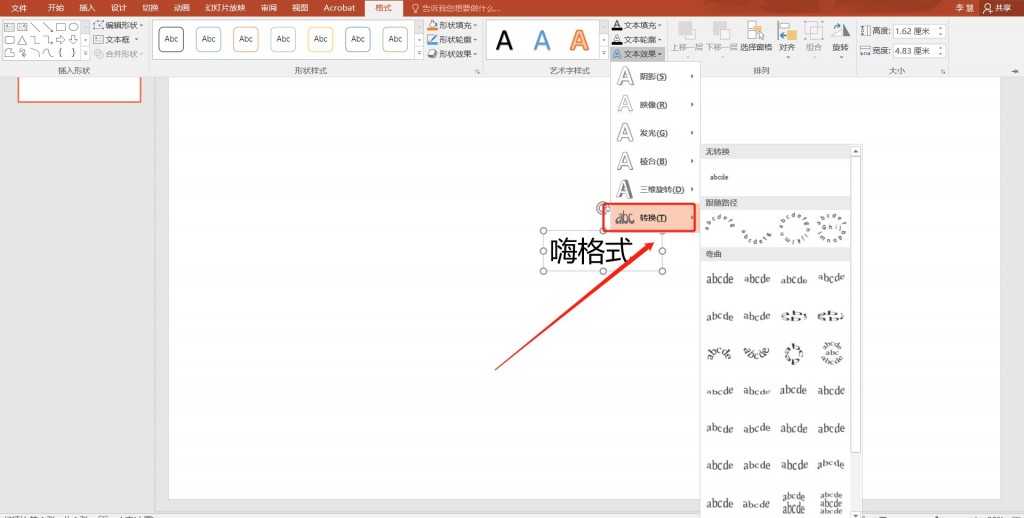The image size is (1024, 518).
Task: Pick the circular follow-path text transform
Action: (792, 227)
